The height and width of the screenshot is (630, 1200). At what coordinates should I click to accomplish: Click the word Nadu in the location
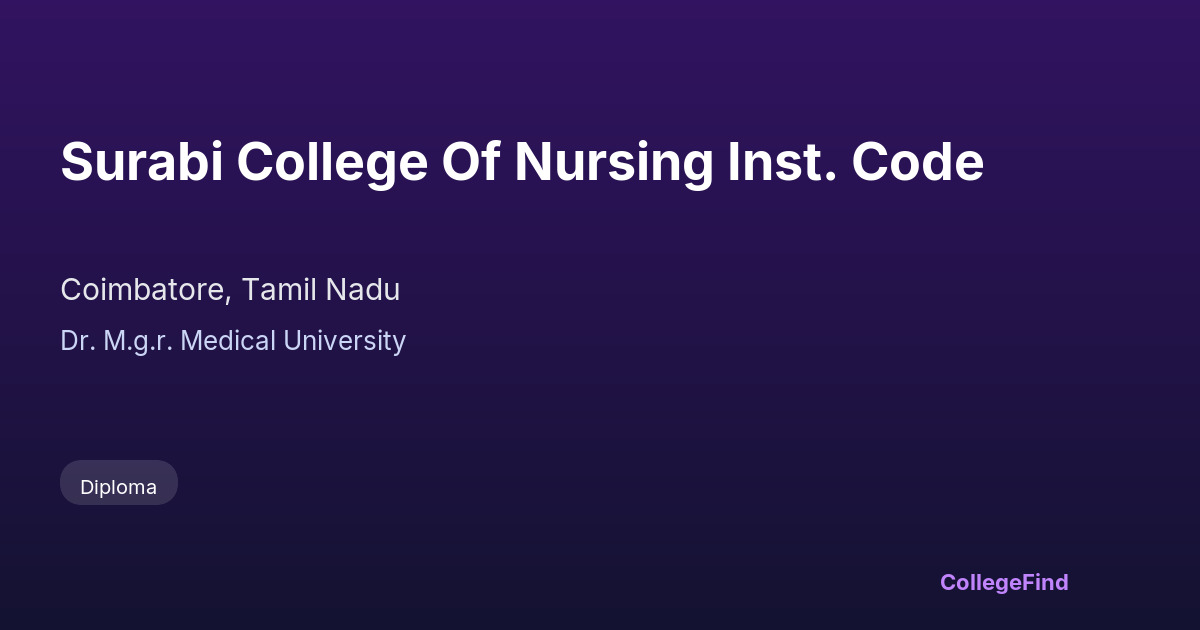click(x=362, y=290)
